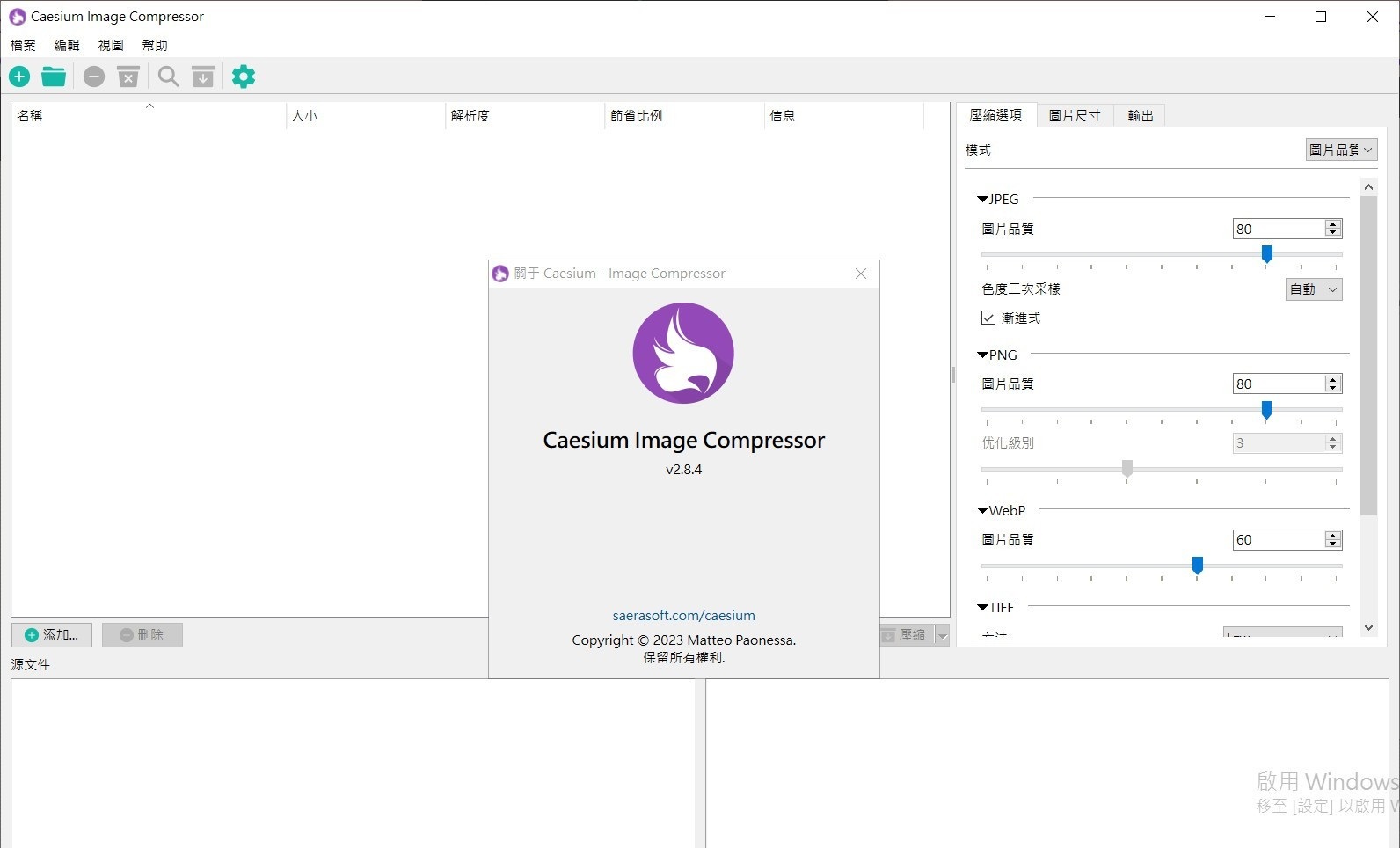This screenshot has height=848, width=1400.
Task: Click the 添加... button
Action: click(x=52, y=635)
